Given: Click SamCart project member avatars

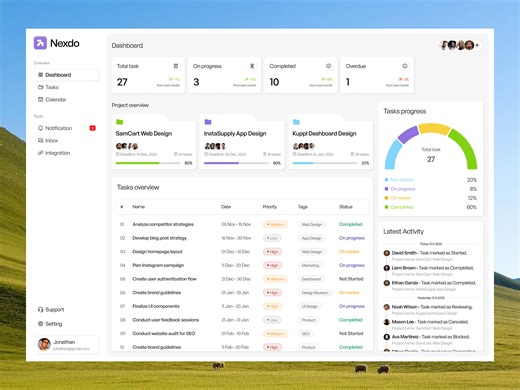Looking at the screenshot, I should [127, 146].
